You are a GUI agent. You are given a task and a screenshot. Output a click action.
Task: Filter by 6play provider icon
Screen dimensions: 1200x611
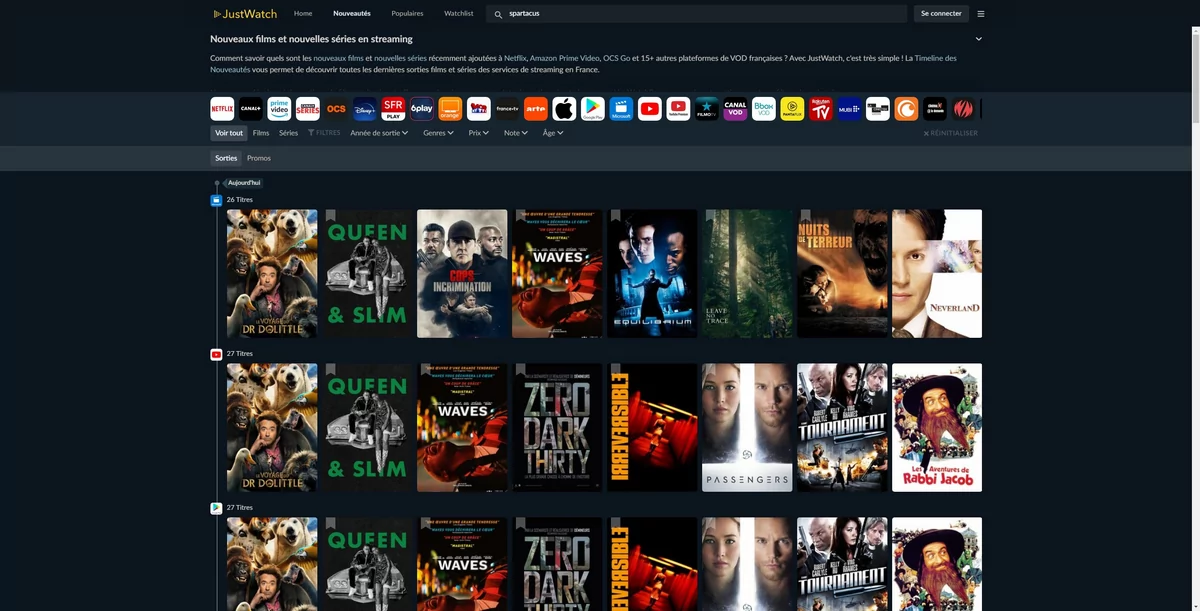[x=421, y=109]
